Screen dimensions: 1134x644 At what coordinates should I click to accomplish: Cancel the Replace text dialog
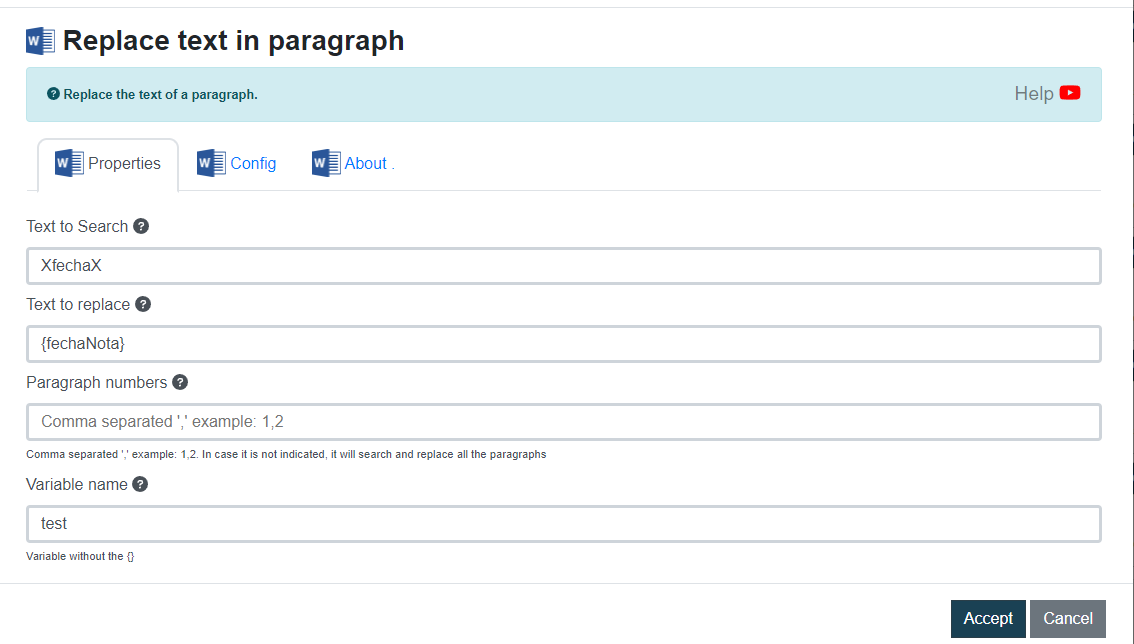click(x=1067, y=618)
